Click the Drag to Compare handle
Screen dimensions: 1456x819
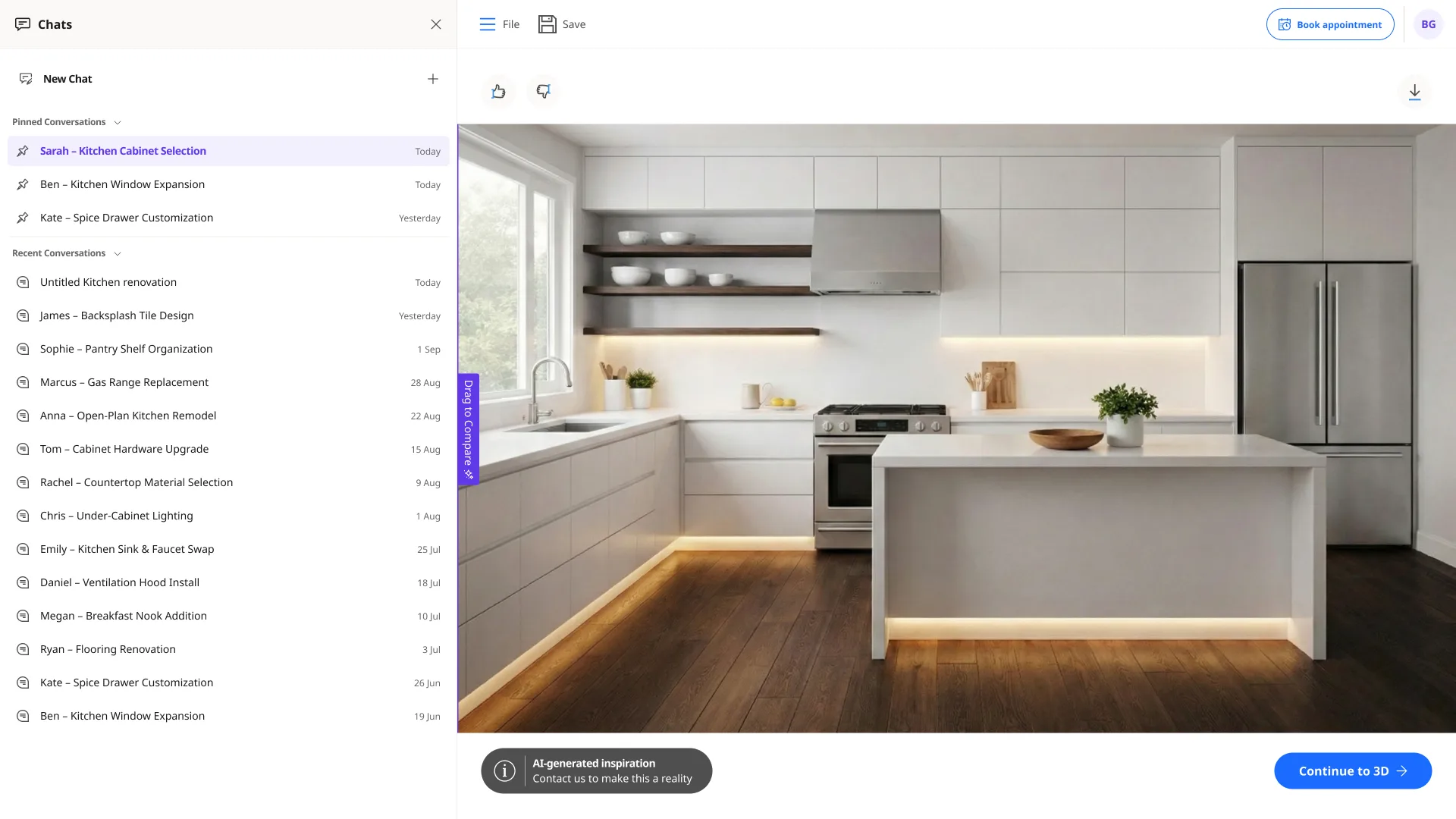tap(469, 429)
